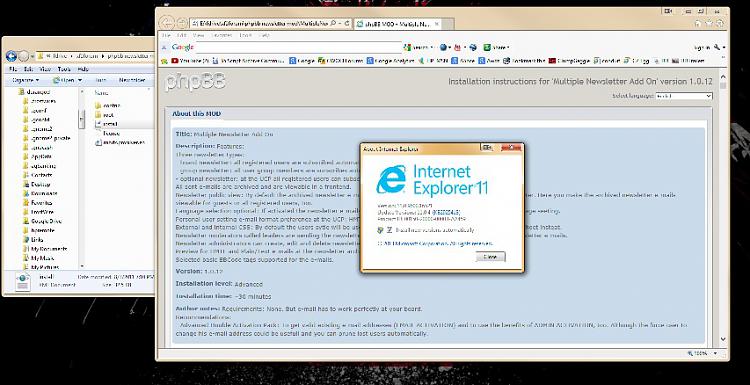Click the refresh icon in address bar

(x=348, y=23)
